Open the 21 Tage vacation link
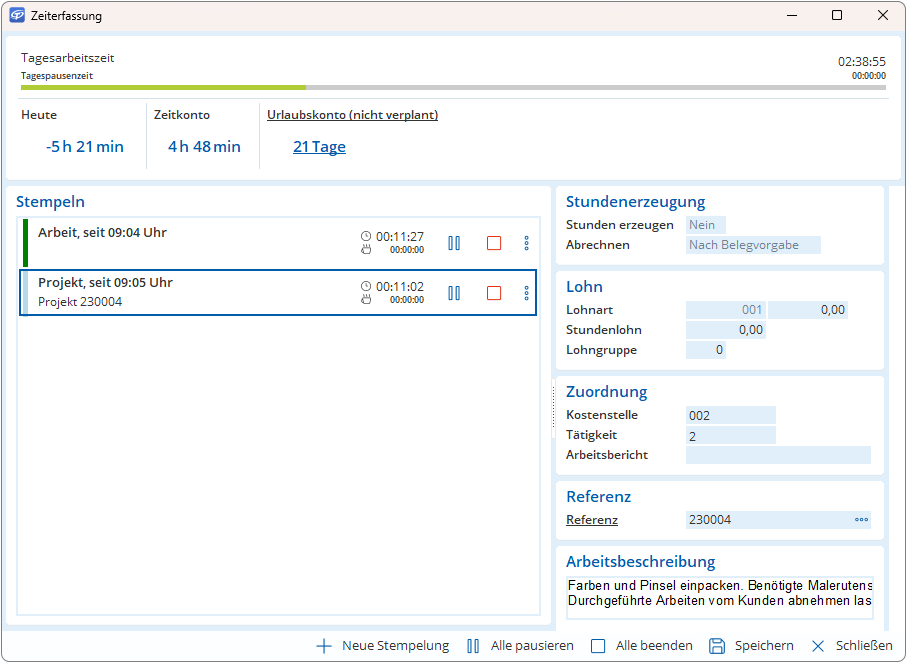The image size is (907, 662). (319, 147)
